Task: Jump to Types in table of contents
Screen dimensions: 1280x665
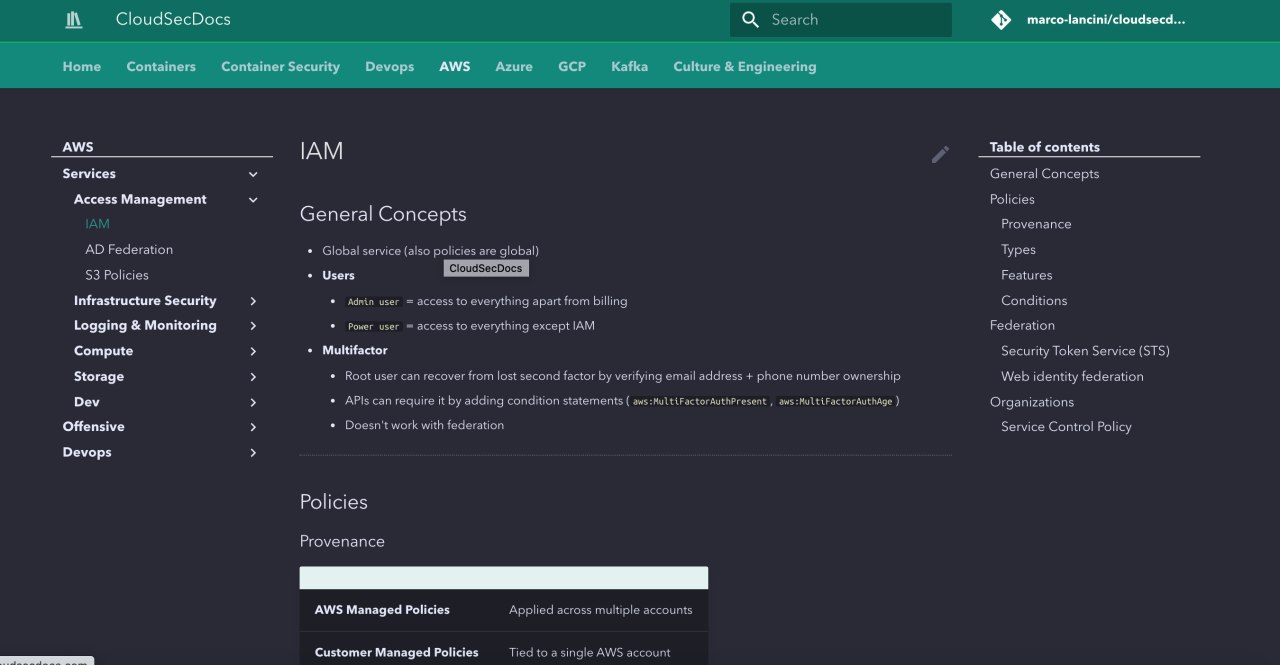Action: (x=1018, y=250)
